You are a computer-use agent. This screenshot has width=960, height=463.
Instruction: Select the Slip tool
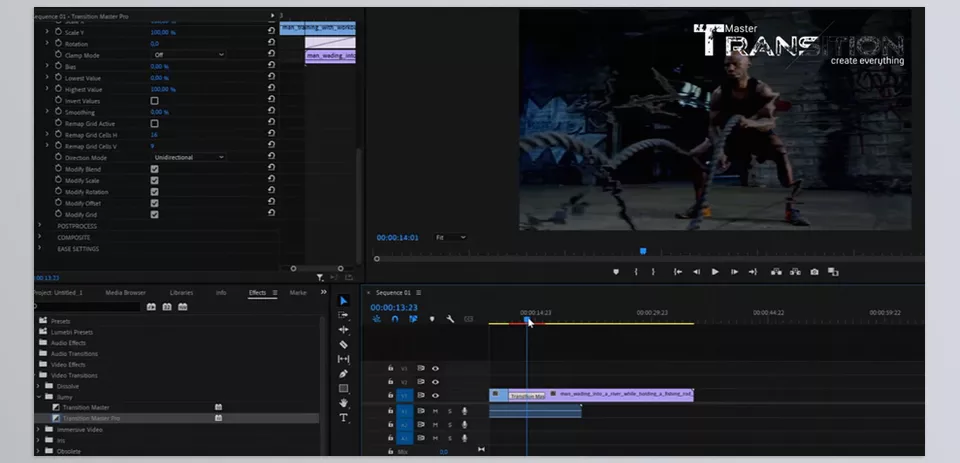[343, 359]
